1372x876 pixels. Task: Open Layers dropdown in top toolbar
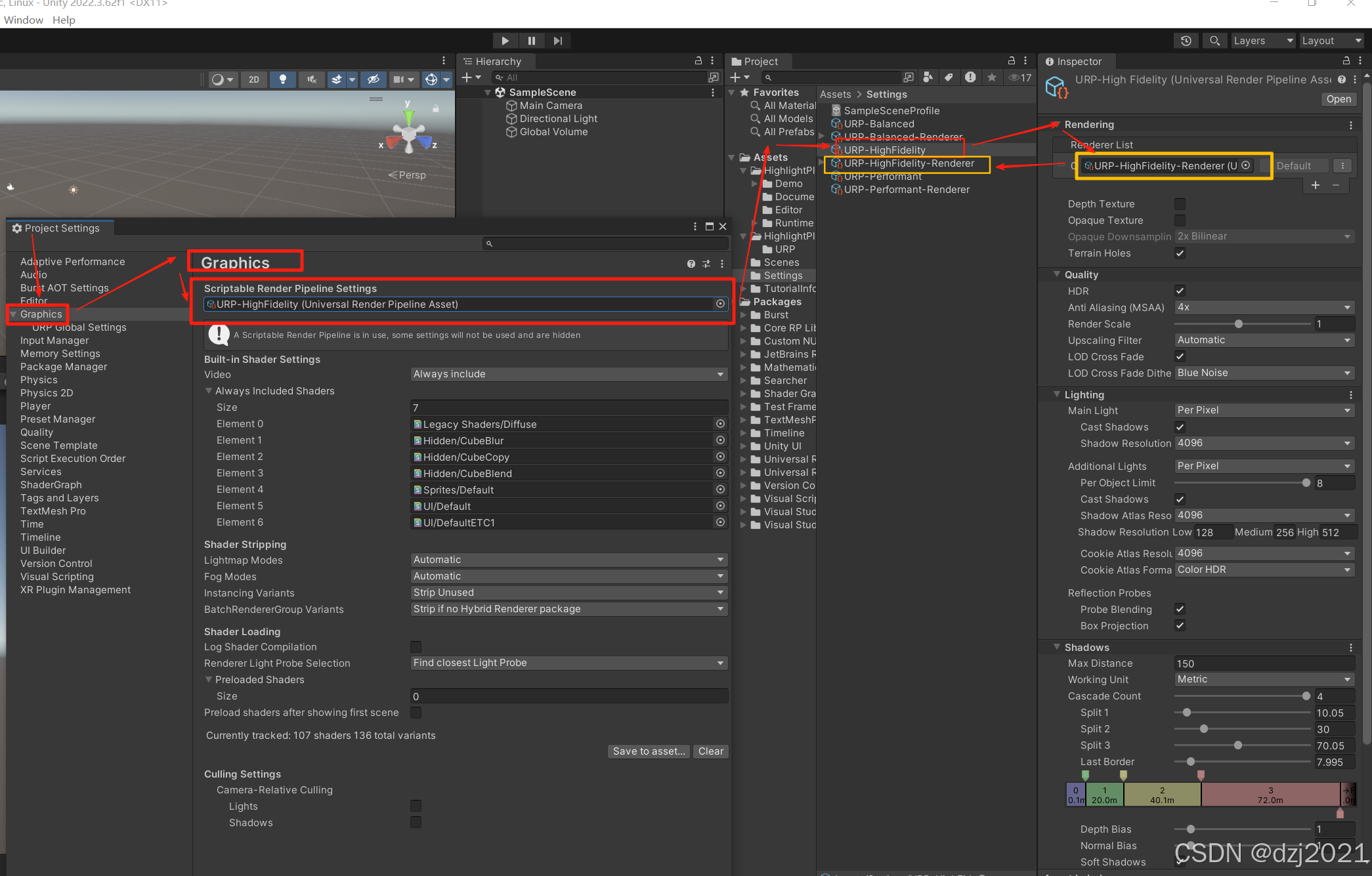[1263, 41]
